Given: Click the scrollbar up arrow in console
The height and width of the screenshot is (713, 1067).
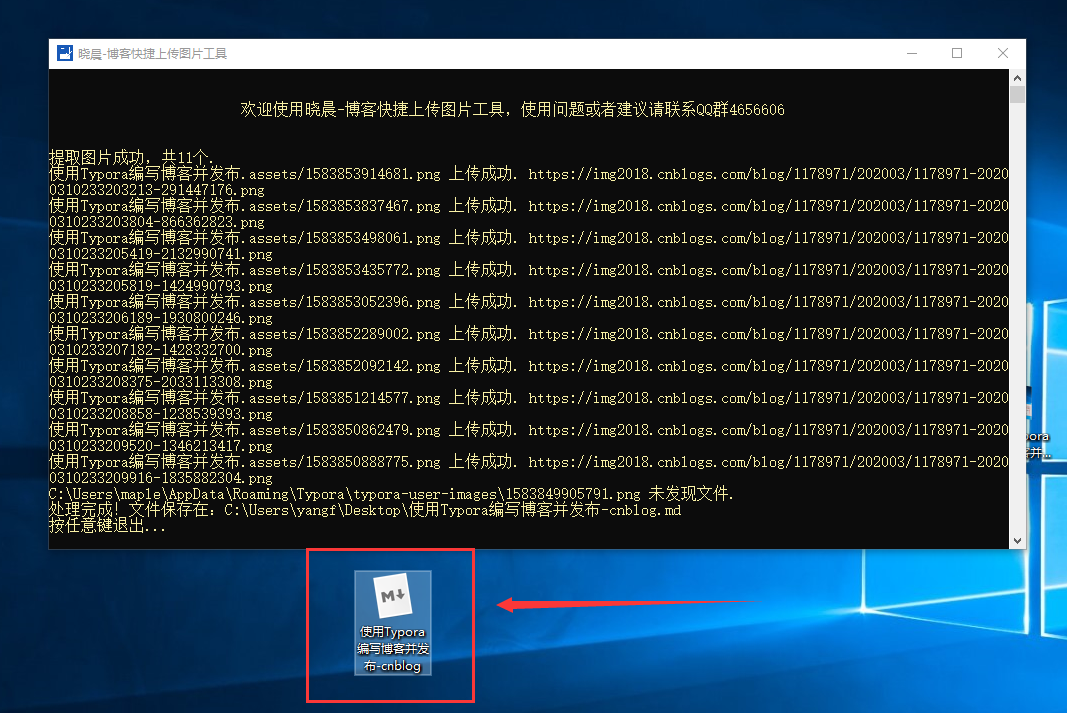Looking at the screenshot, I should (1017, 78).
